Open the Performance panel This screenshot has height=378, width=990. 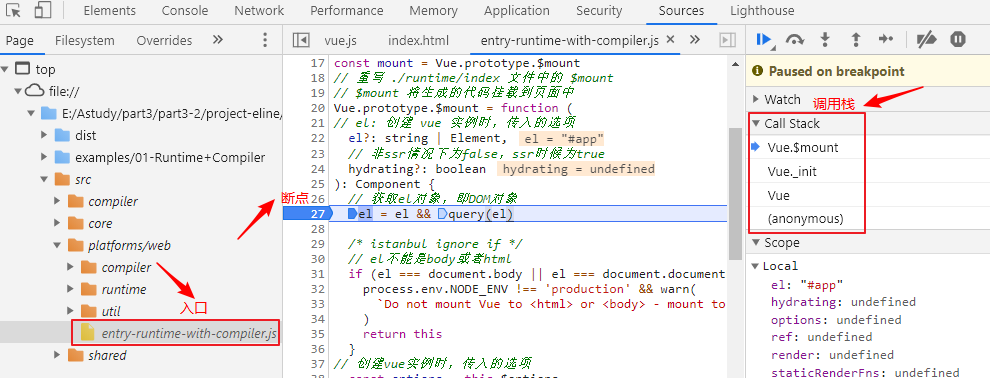pyautogui.click(x=347, y=11)
